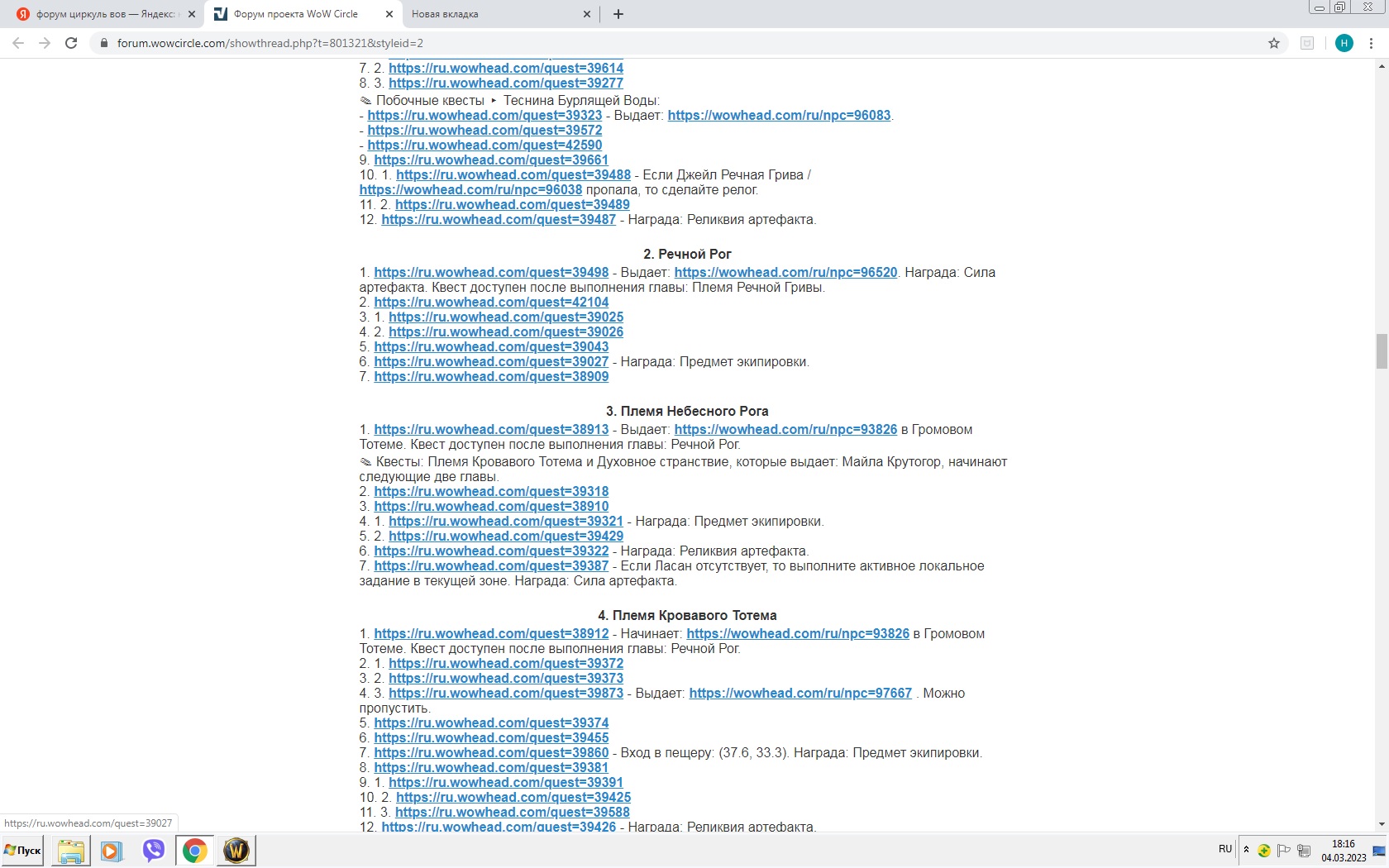Open file explorer from taskbar
The height and width of the screenshot is (868, 1389).
point(71,850)
